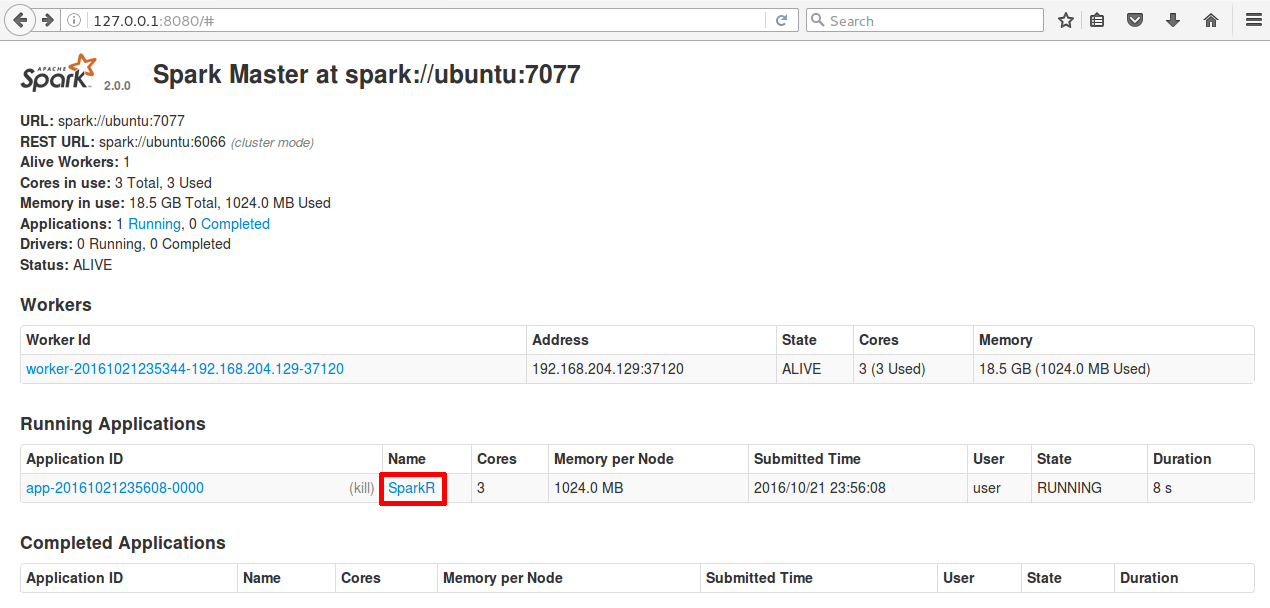Click the search input field
Viewport: 1270px width, 608px height.
tap(924, 19)
